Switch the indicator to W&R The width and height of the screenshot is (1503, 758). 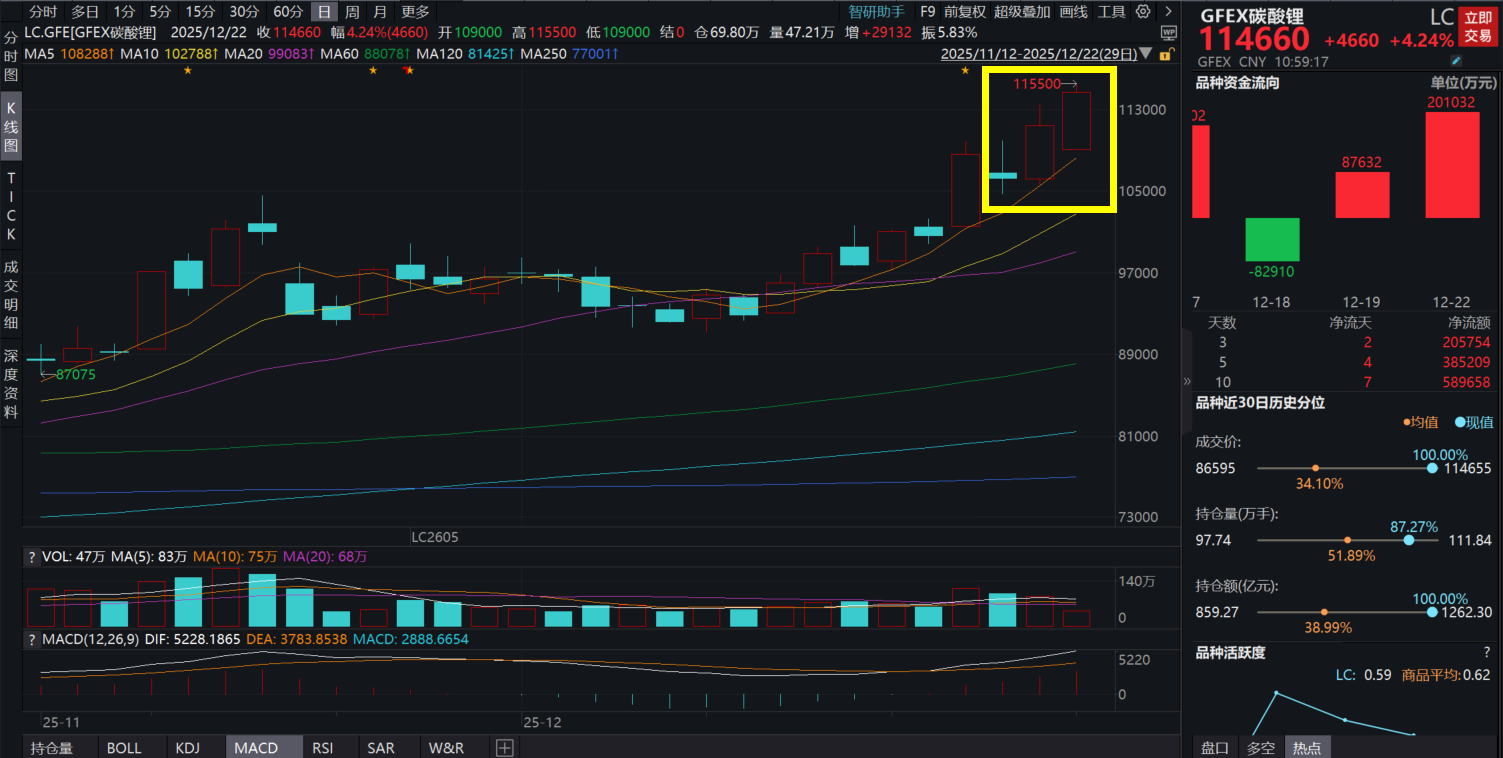[x=446, y=748]
